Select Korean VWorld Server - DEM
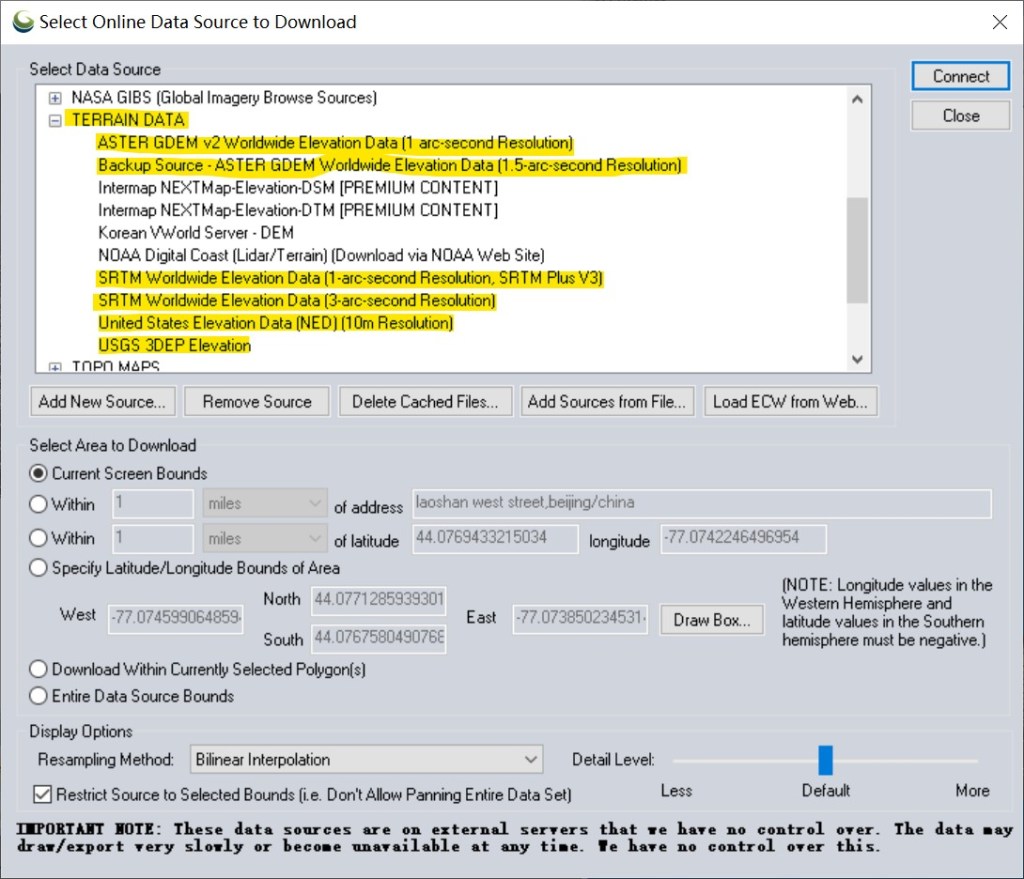This screenshot has height=879, width=1024. click(x=196, y=233)
